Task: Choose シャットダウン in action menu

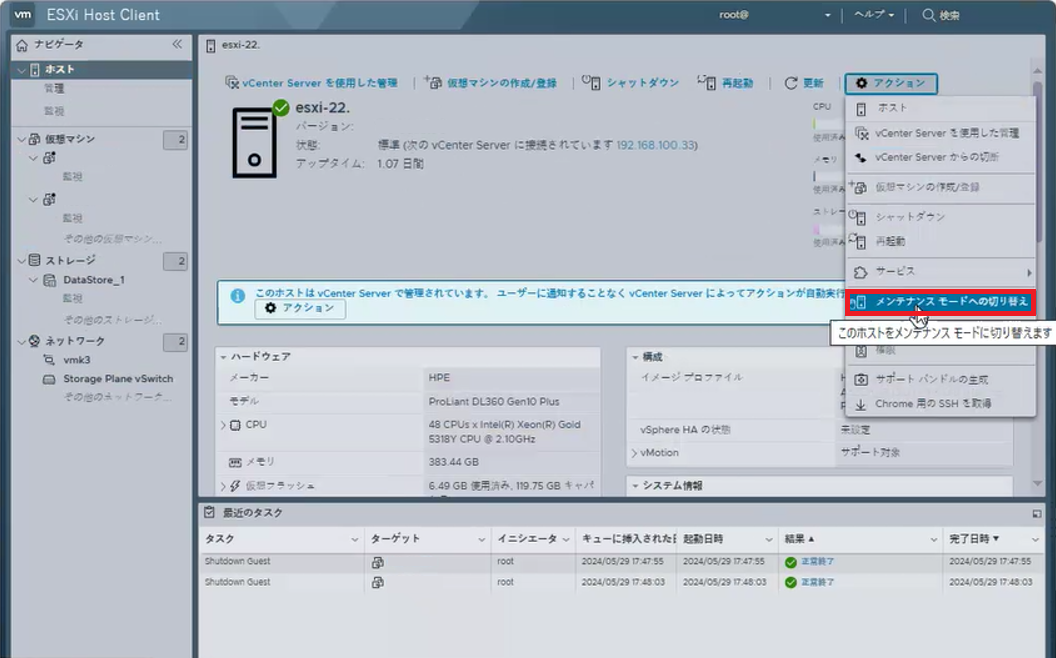Action: pyautogui.click(x=940, y=217)
